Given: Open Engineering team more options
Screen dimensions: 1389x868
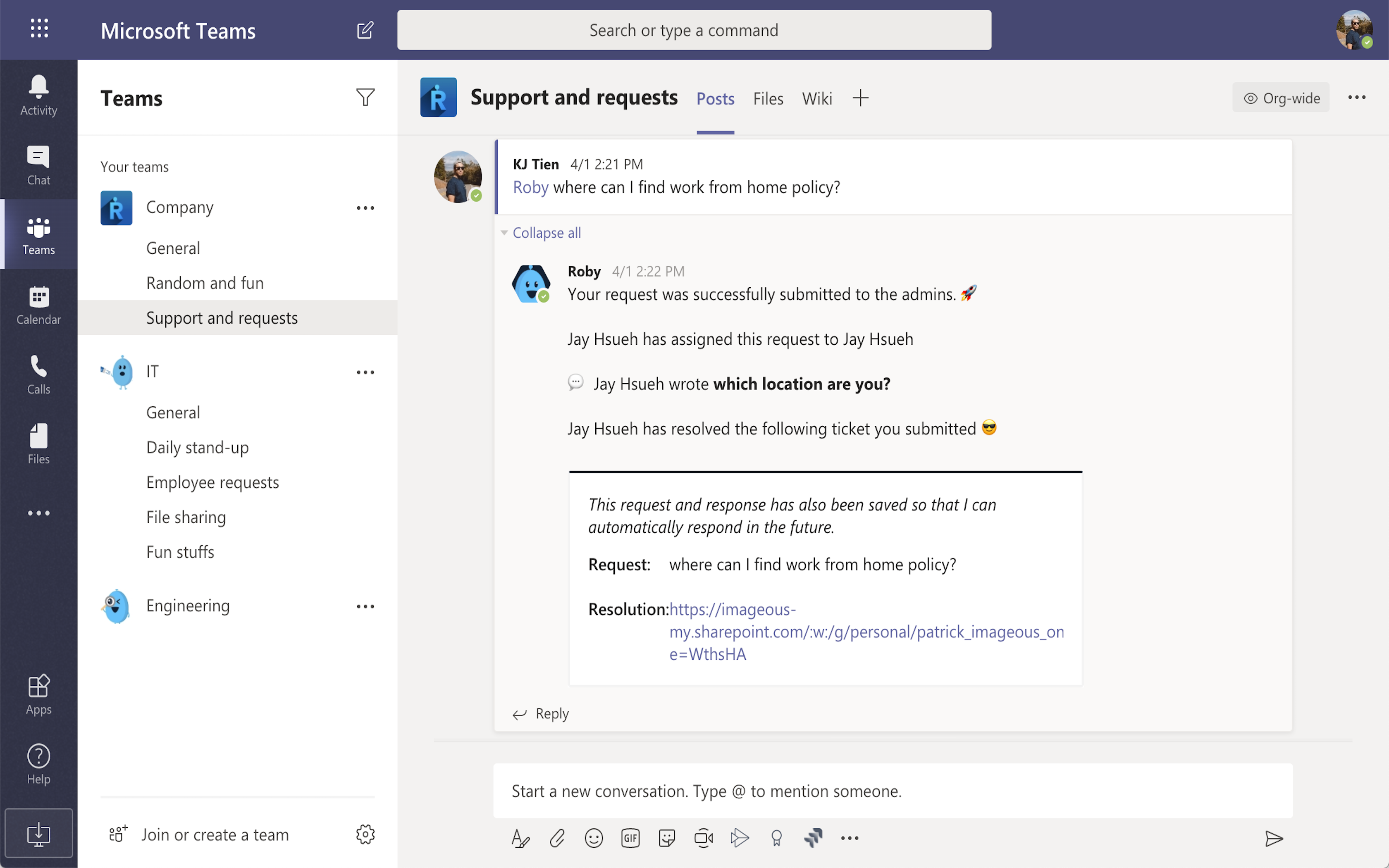Looking at the screenshot, I should (x=365, y=606).
